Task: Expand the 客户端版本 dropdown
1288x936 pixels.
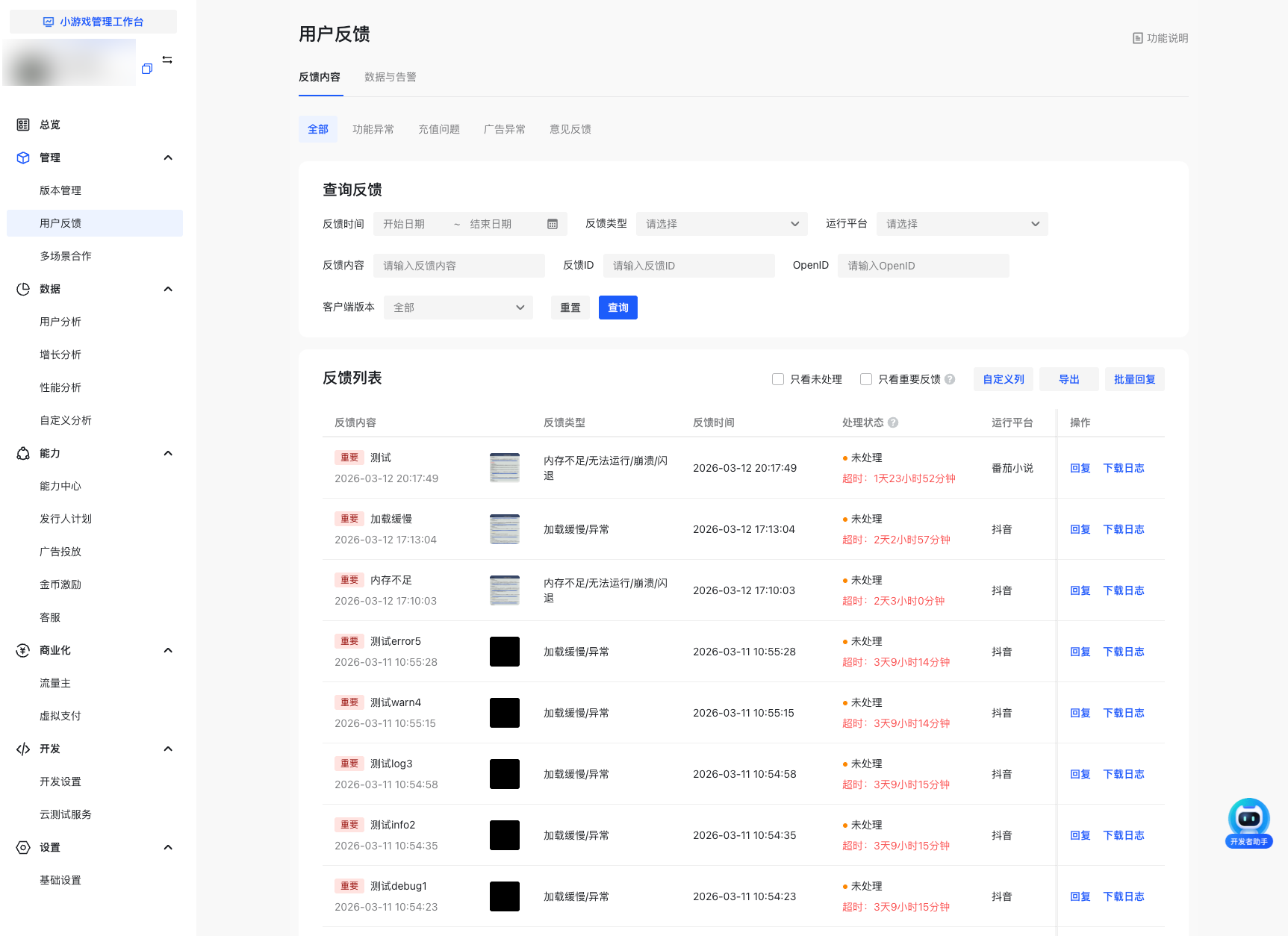Action: point(458,308)
